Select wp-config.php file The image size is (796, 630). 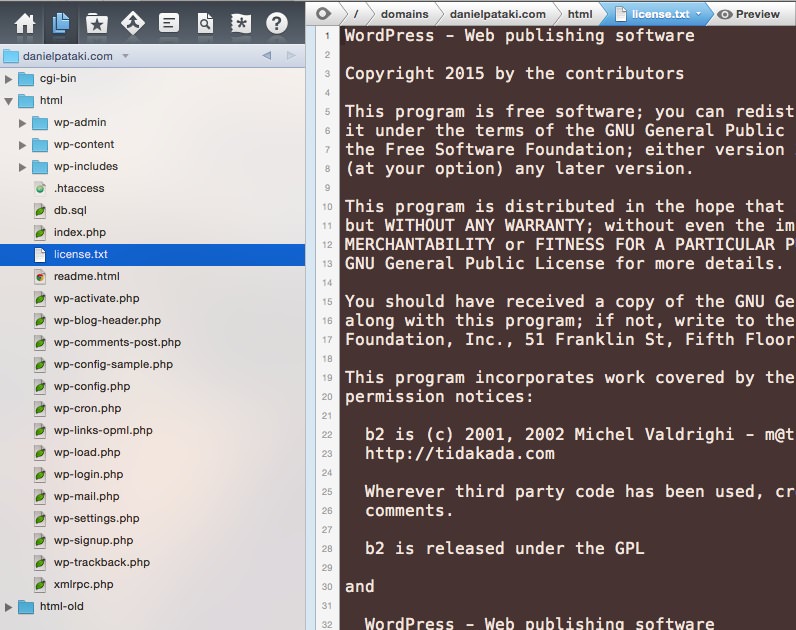click(152, 386)
